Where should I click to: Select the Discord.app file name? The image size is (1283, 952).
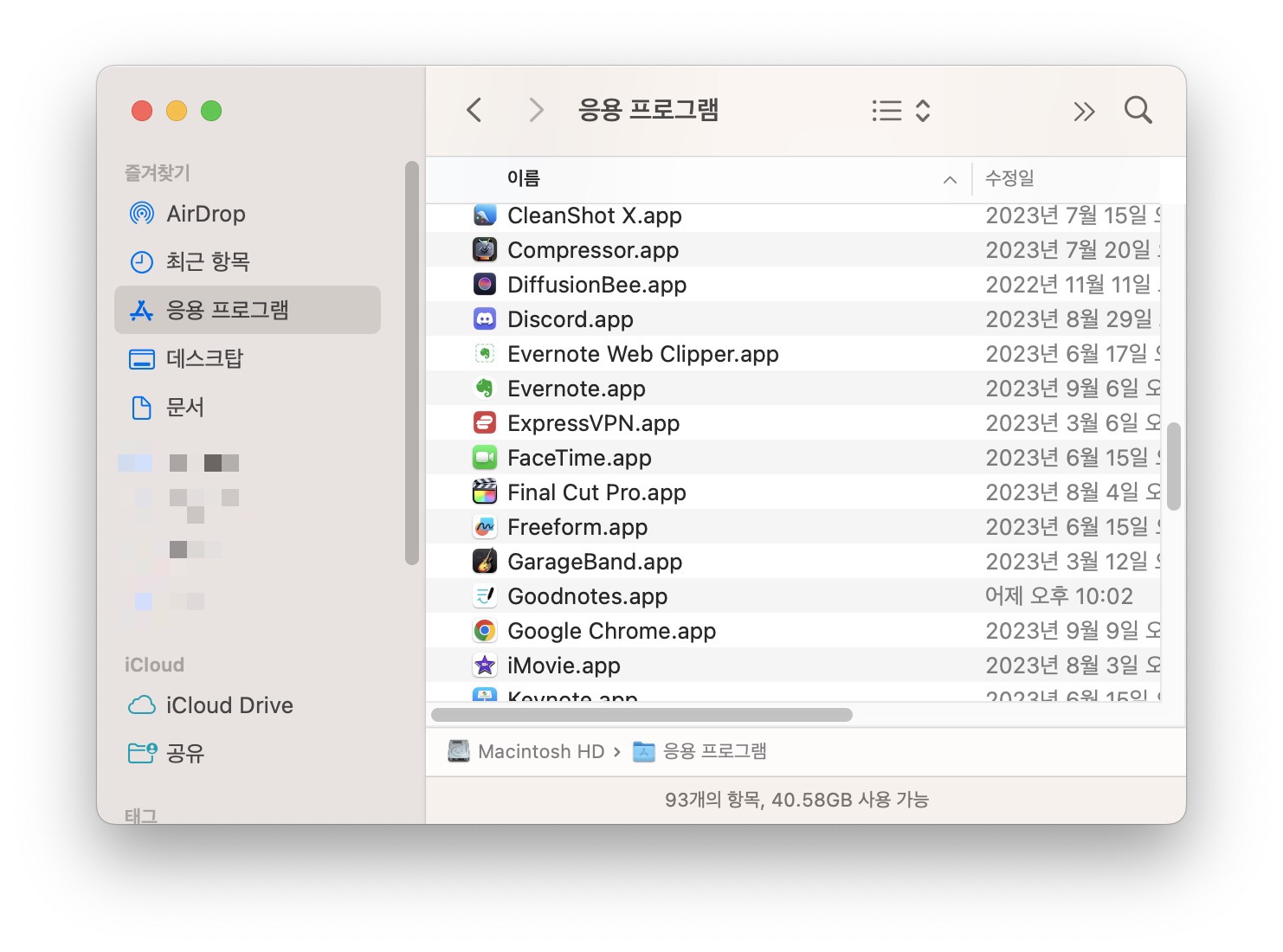(x=571, y=319)
